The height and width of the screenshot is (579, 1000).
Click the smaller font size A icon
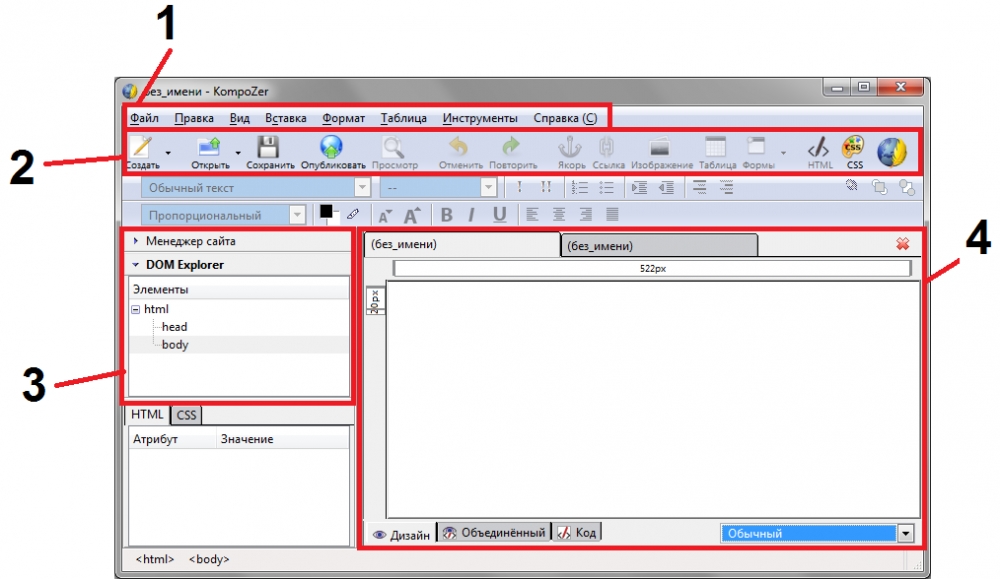coord(385,216)
